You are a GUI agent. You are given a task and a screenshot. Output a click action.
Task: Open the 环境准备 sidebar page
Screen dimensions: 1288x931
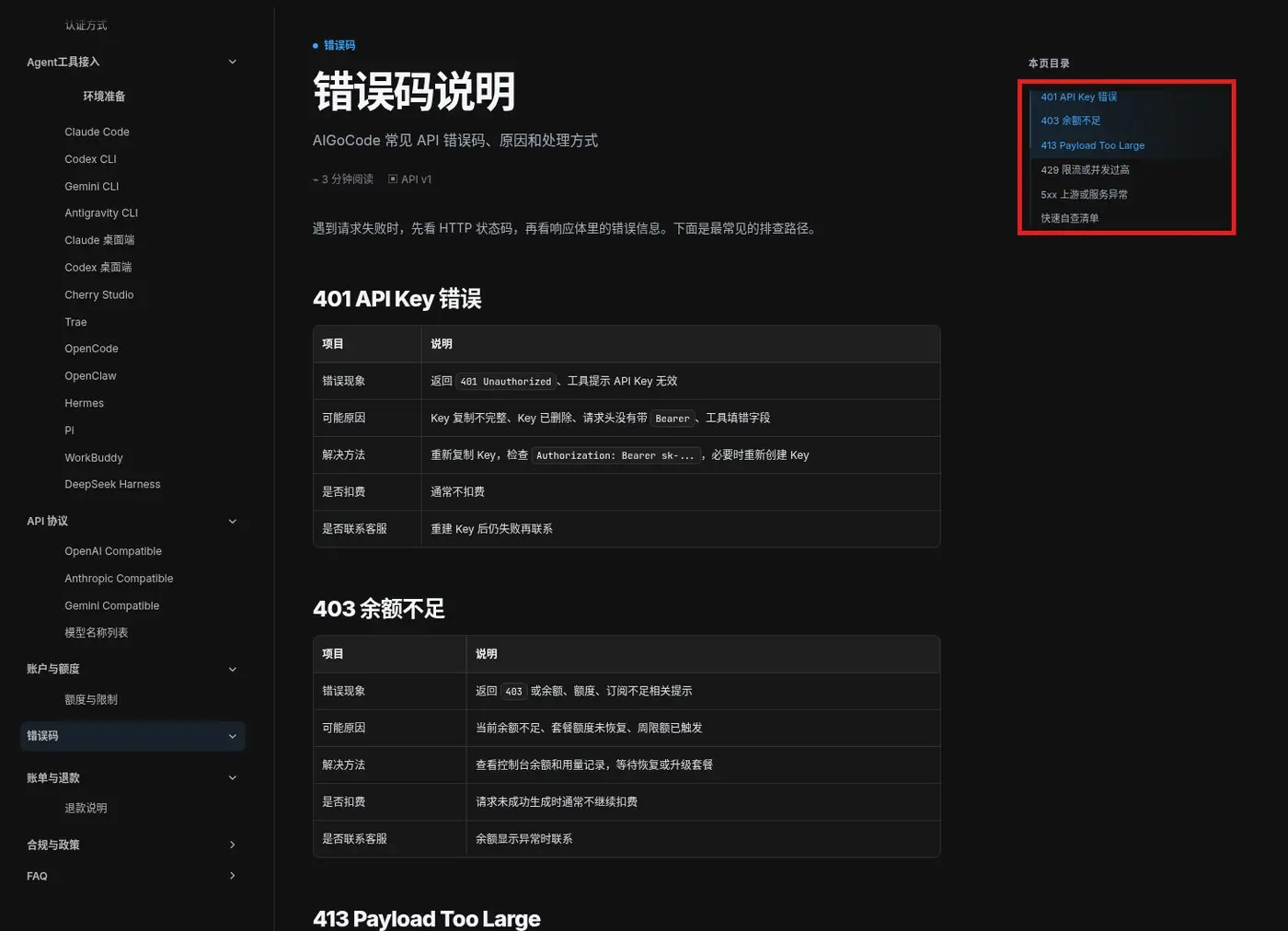pos(104,97)
